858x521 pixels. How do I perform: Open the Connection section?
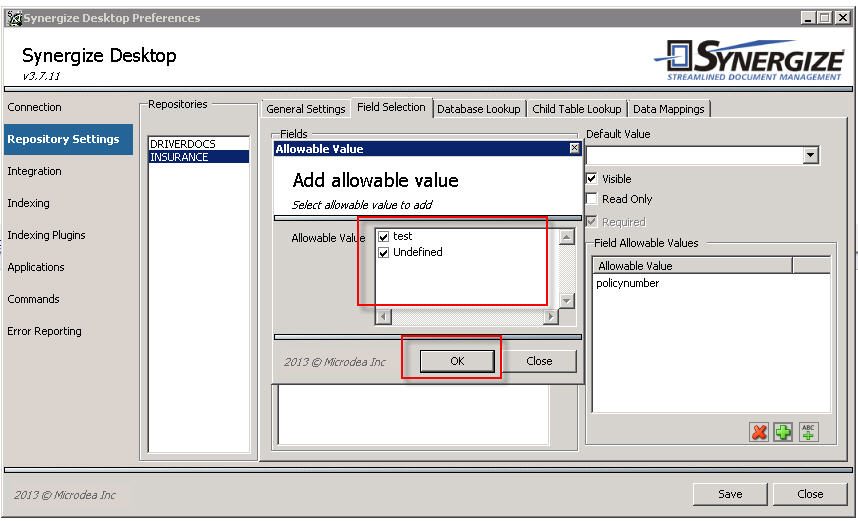[x=34, y=107]
